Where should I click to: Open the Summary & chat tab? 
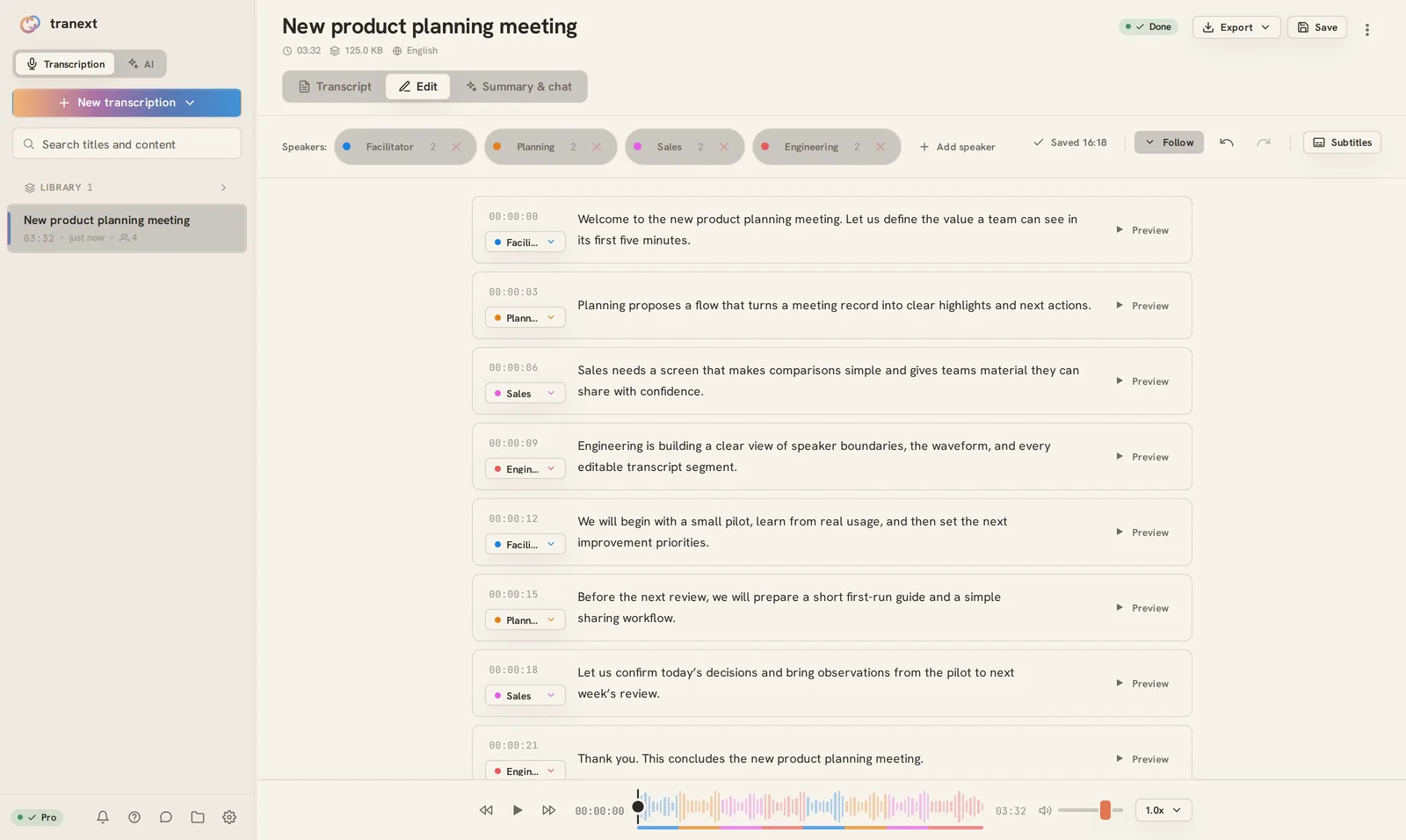(x=518, y=86)
